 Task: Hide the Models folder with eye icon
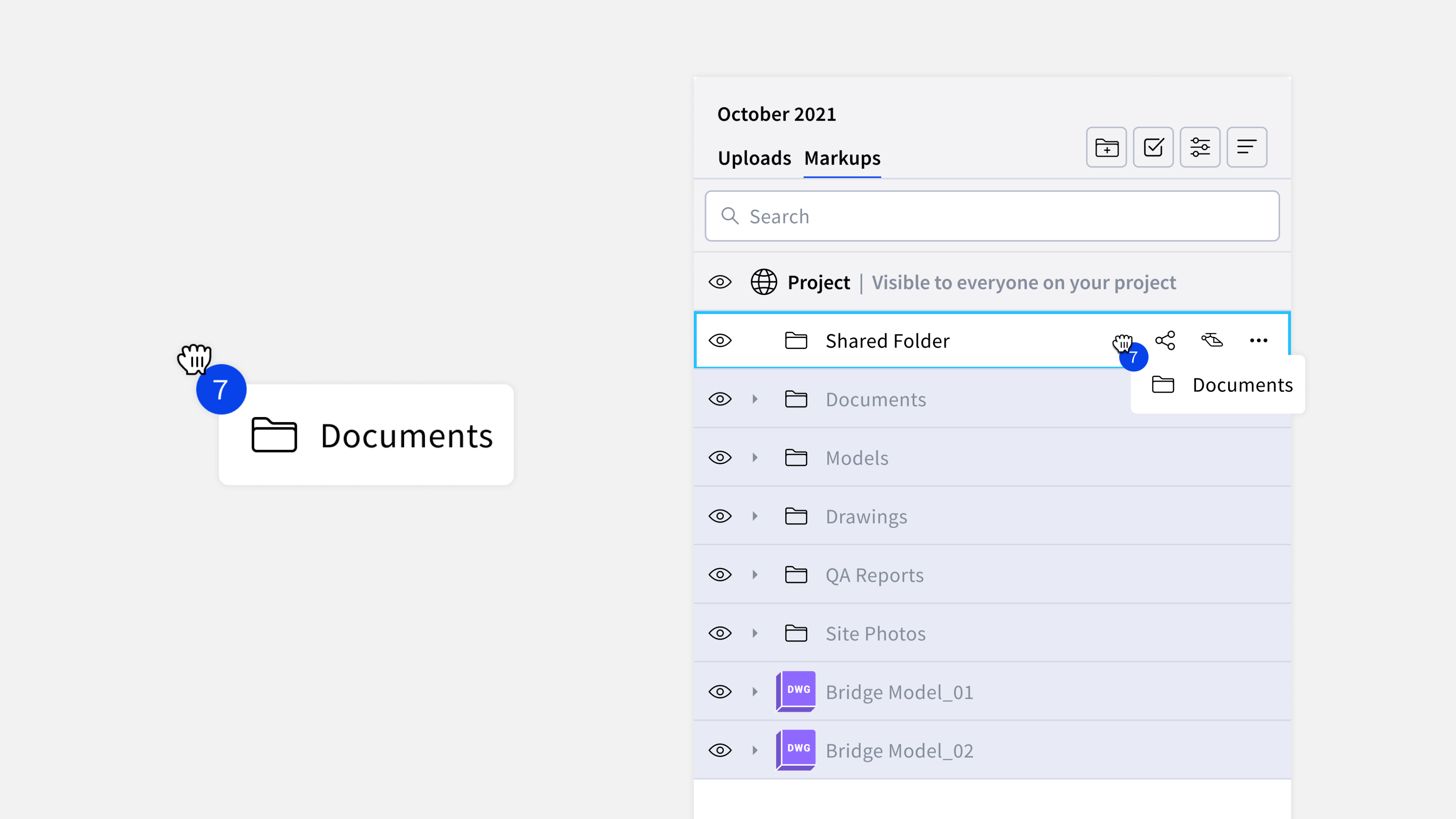pos(720,458)
